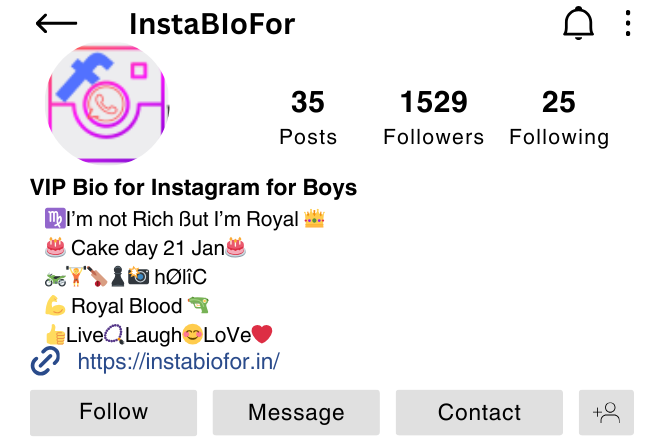670x446 pixels.
Task: Click the Virgo zodiac emoji in bio
Action: point(55,218)
